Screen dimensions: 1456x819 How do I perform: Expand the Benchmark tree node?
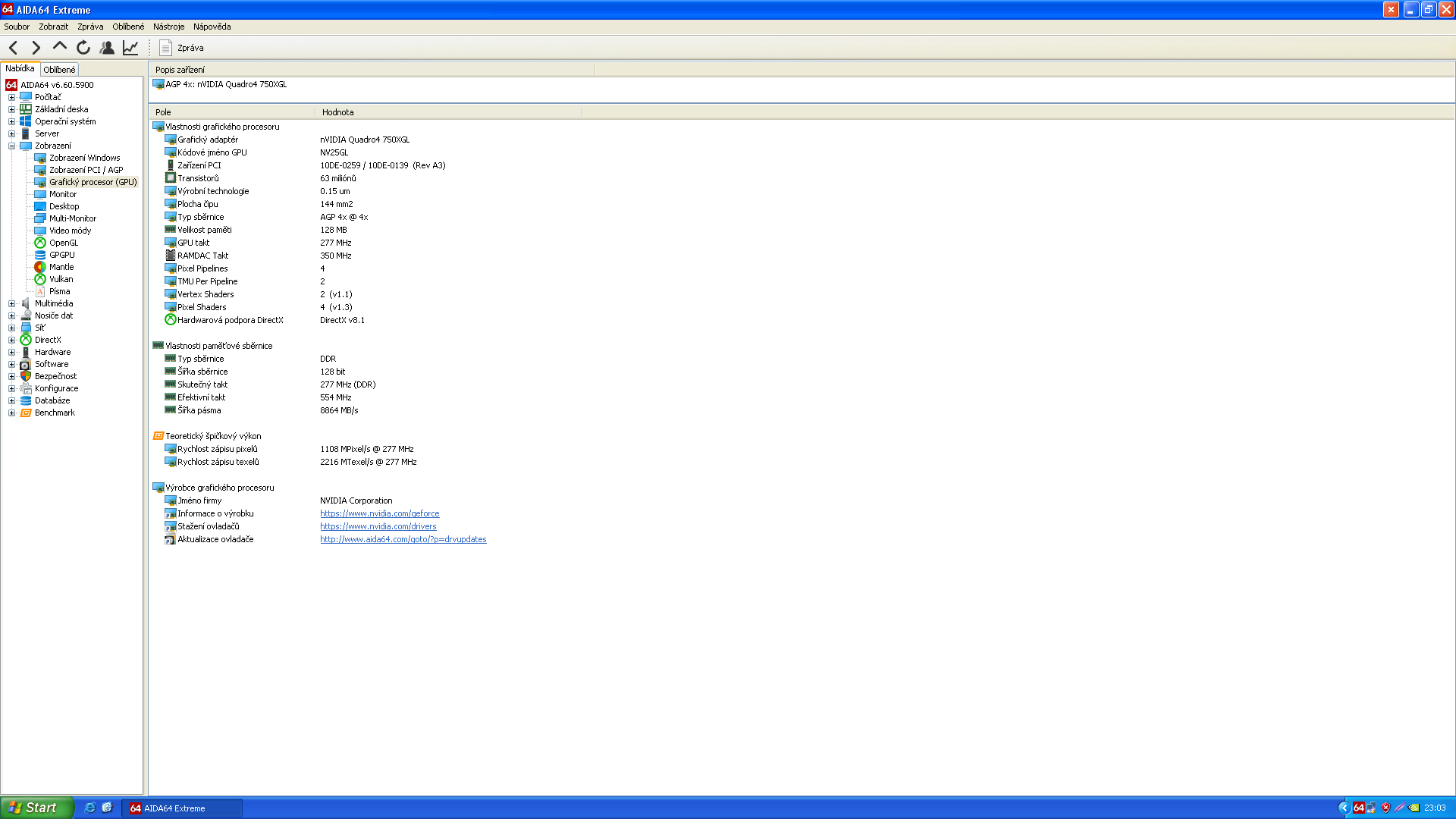[11, 413]
